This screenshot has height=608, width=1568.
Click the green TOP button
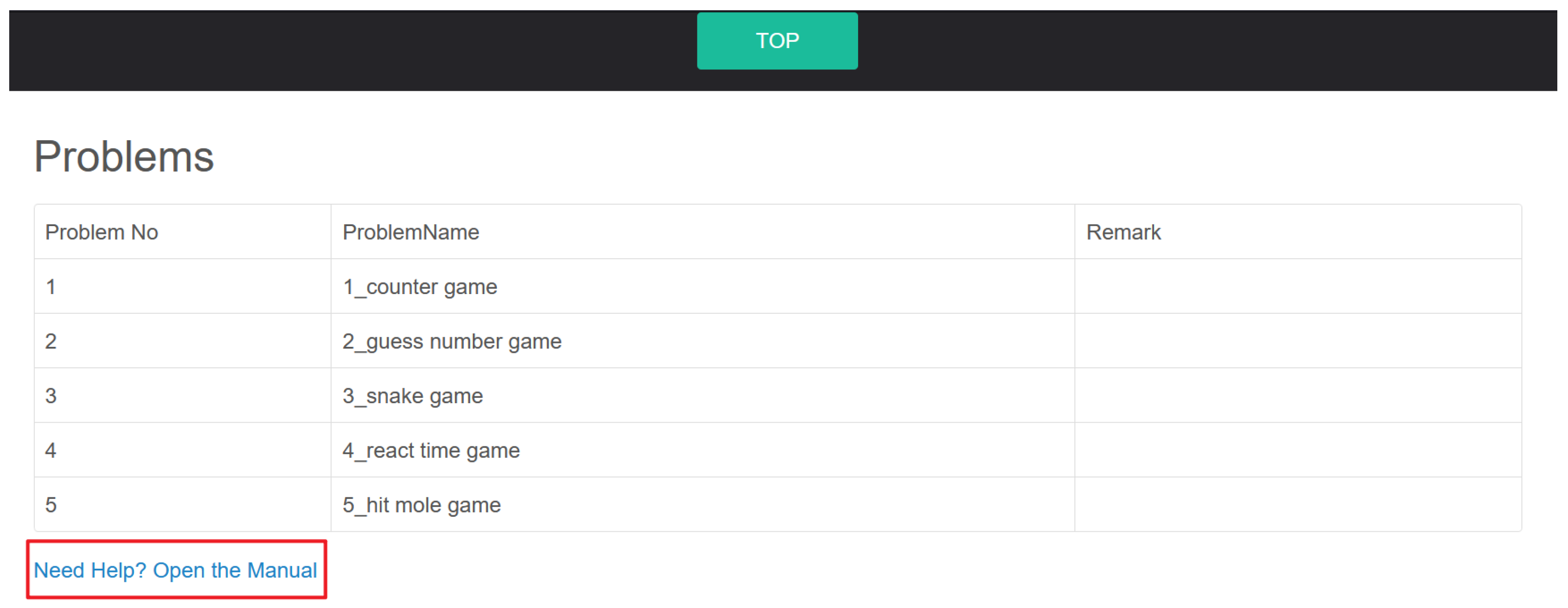(776, 41)
